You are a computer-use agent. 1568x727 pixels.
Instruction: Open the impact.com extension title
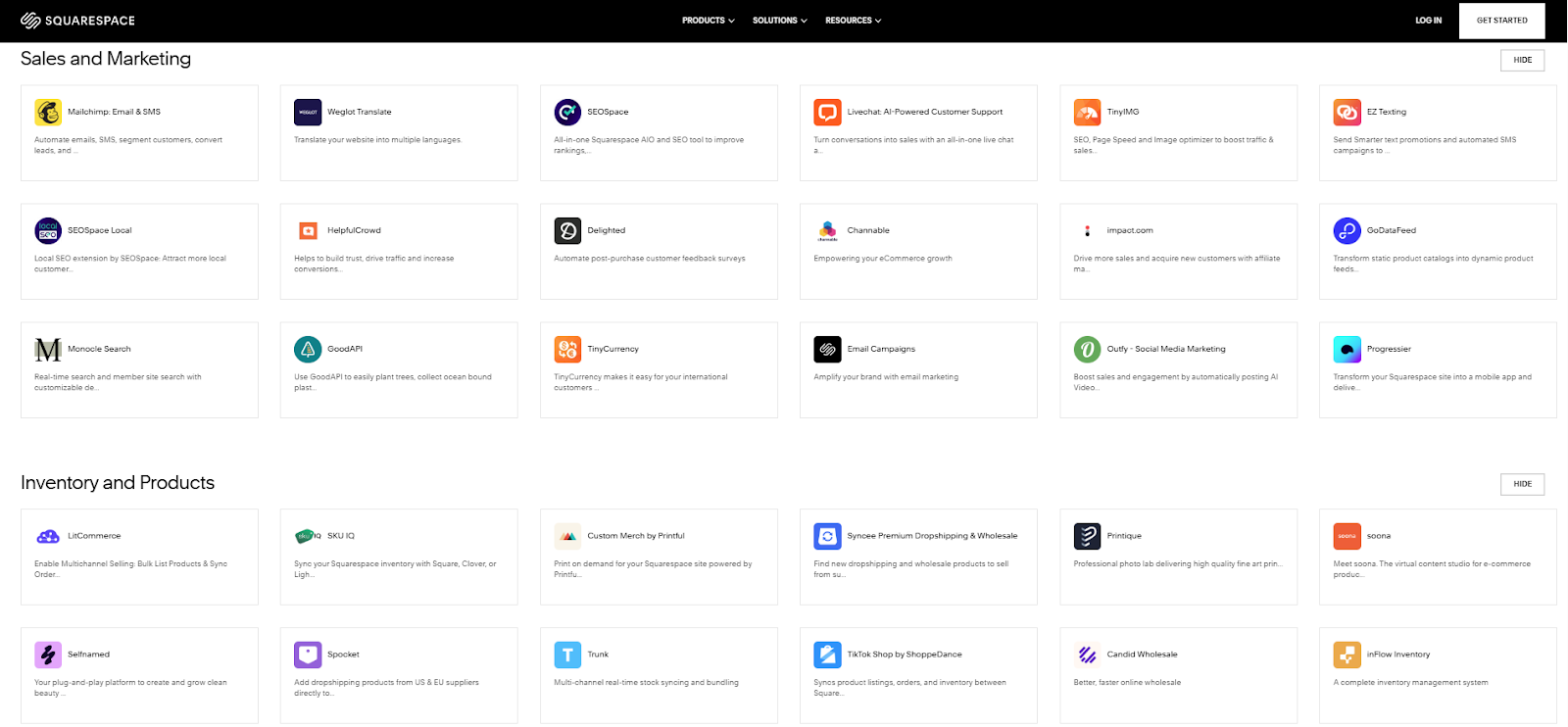[x=1130, y=231]
